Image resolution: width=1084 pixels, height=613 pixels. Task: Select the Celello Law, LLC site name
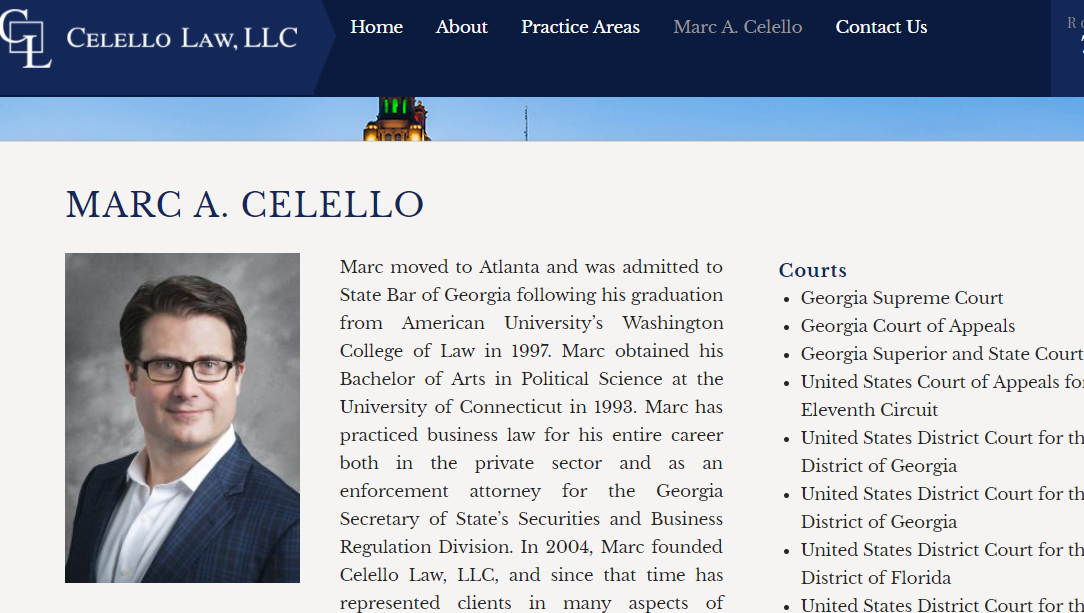click(181, 38)
